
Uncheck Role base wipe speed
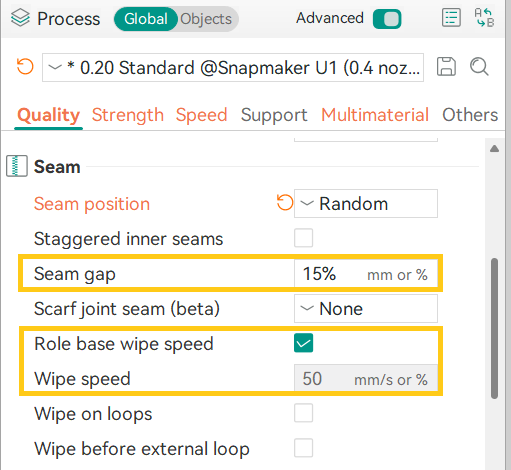(303, 343)
